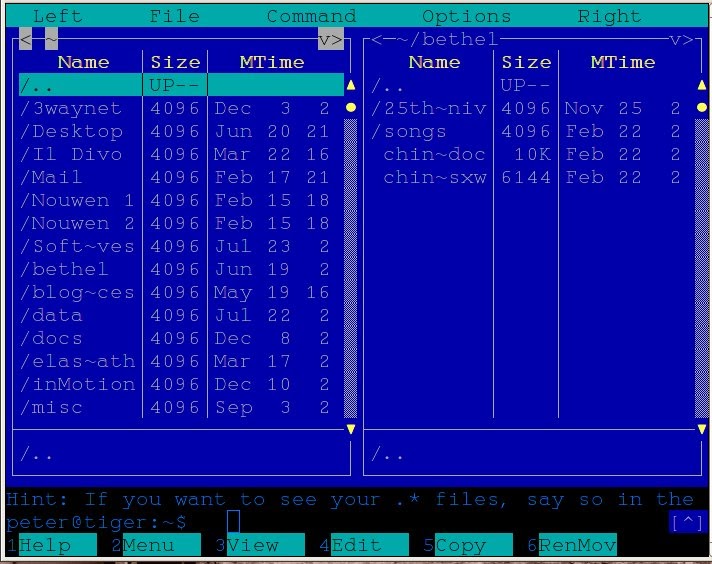
Task: Click right panel scroll up arrow
Action: pos(702,85)
